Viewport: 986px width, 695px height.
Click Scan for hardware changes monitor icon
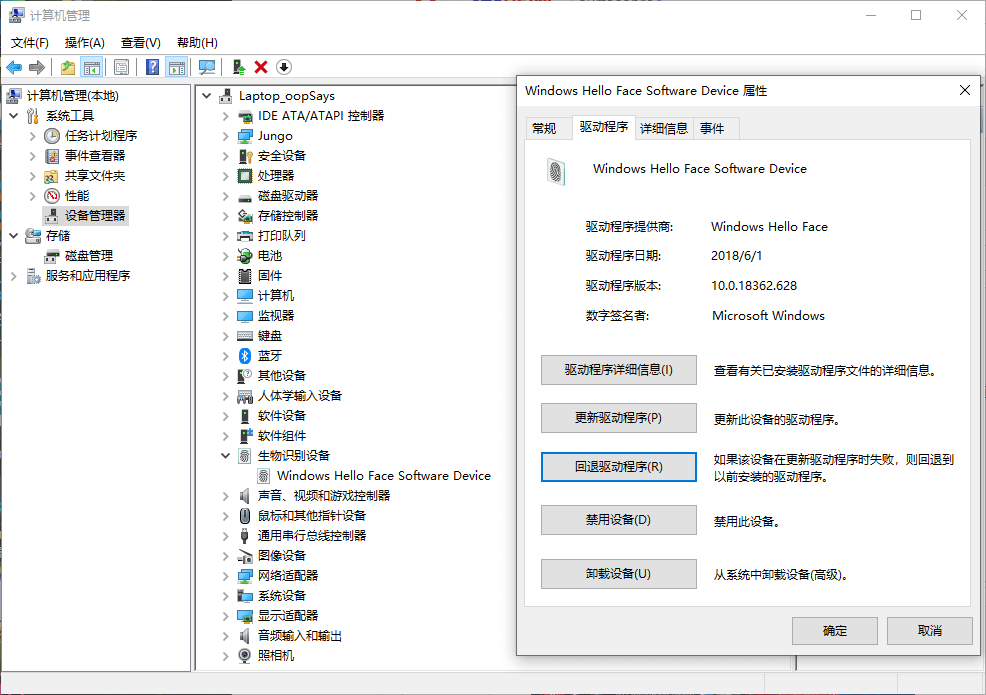206,67
